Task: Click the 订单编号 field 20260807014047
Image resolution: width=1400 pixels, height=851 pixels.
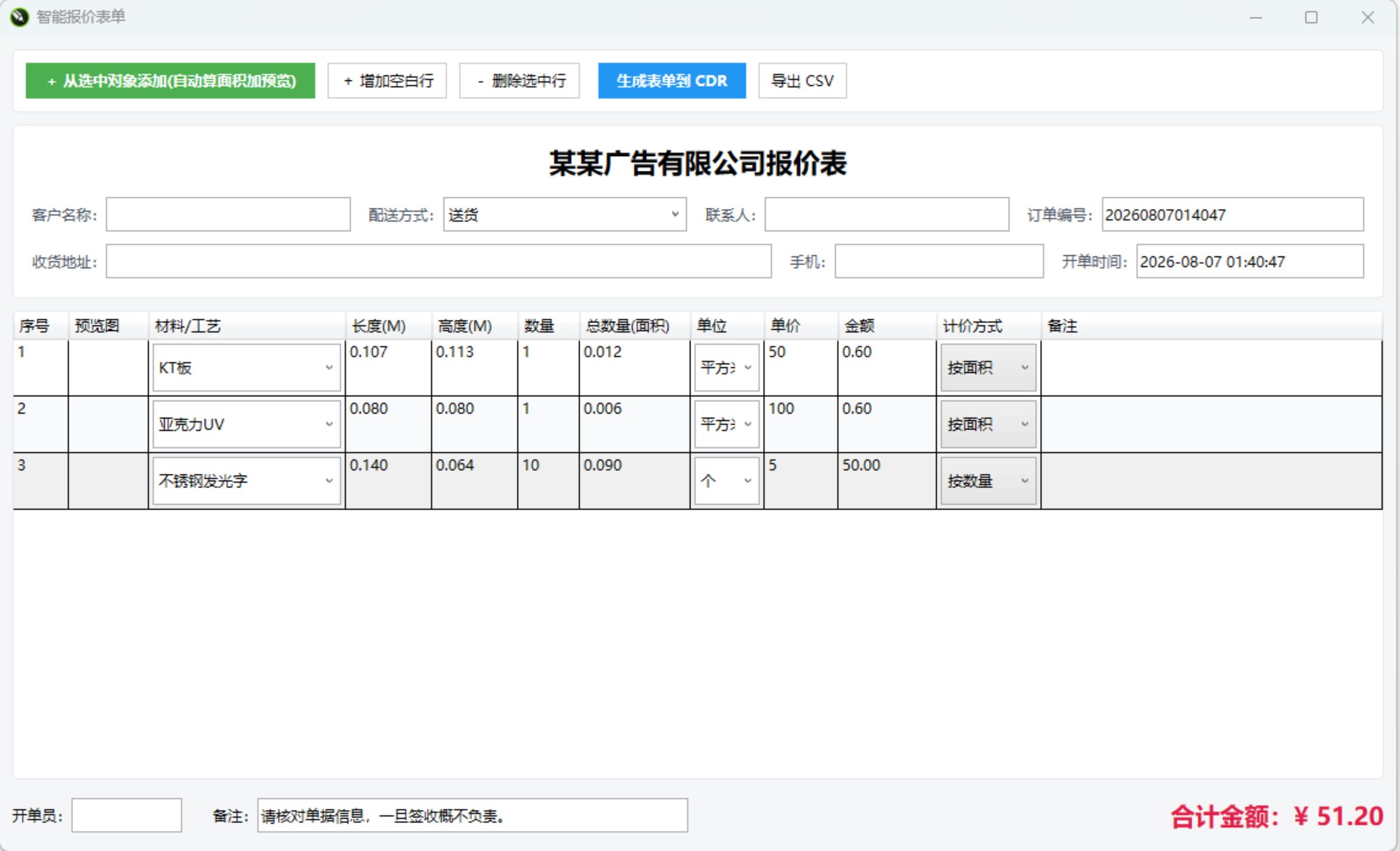Action: pos(1233,215)
